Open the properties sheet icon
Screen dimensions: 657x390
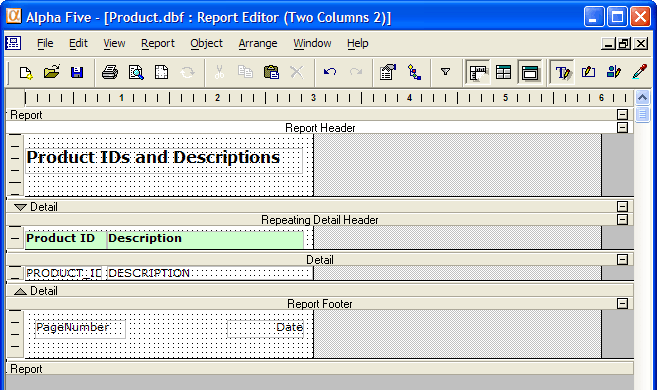(388, 72)
